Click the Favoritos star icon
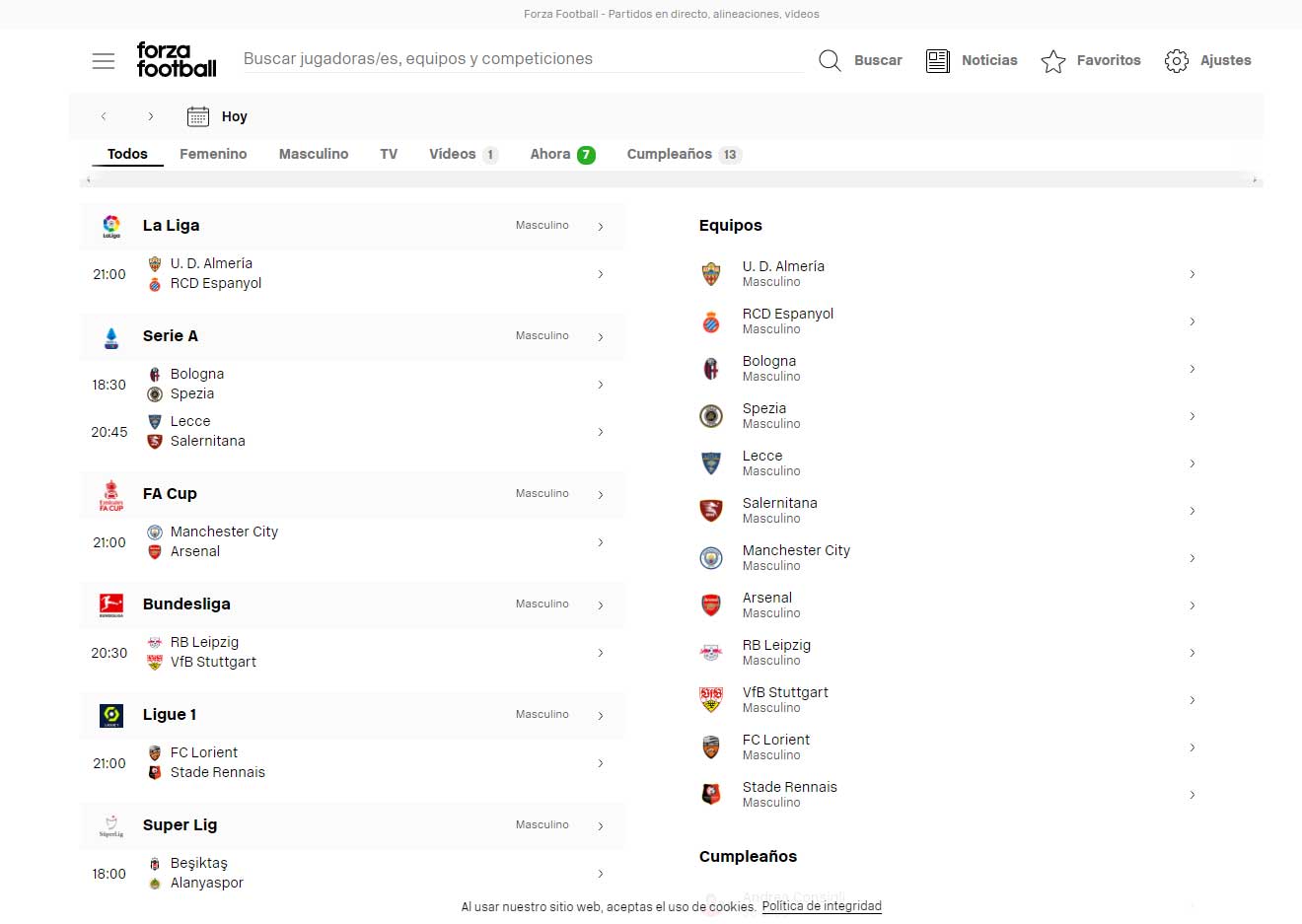 pyautogui.click(x=1053, y=61)
